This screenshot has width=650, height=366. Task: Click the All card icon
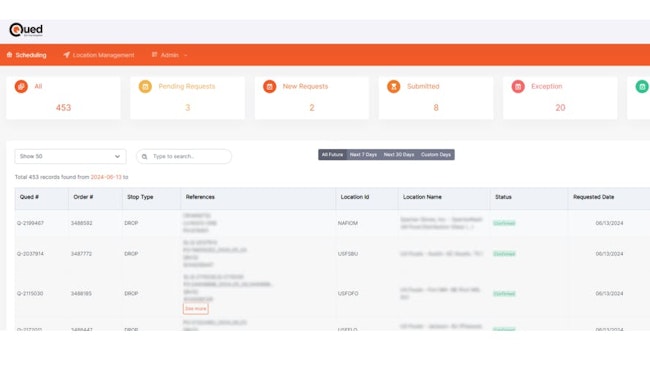[x=21, y=87]
